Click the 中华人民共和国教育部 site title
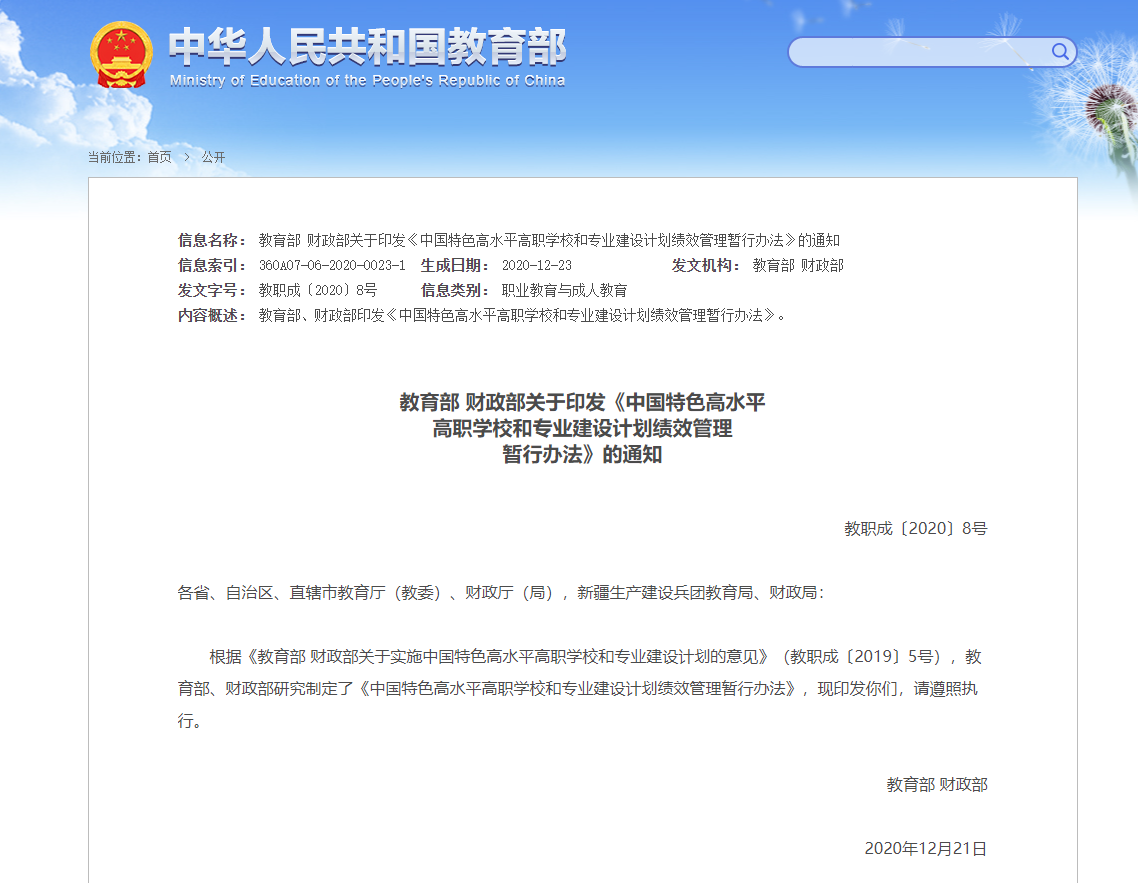 (367, 46)
